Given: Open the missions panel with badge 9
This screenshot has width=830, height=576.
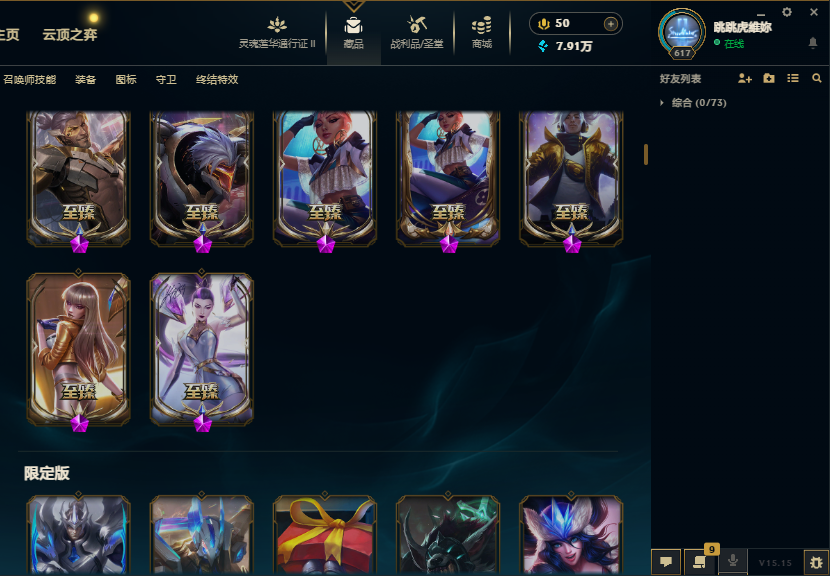Looking at the screenshot, I should point(699,562).
